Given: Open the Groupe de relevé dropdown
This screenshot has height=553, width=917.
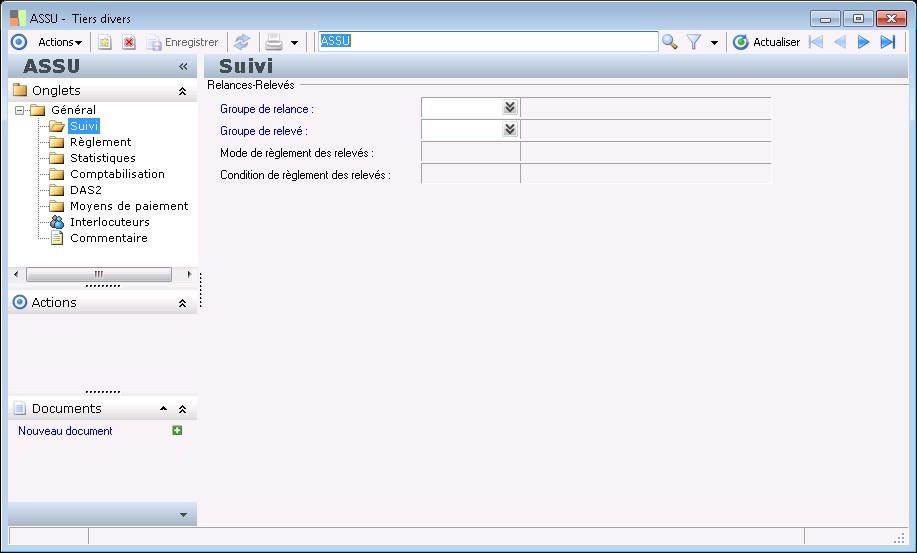Looking at the screenshot, I should [x=510, y=129].
